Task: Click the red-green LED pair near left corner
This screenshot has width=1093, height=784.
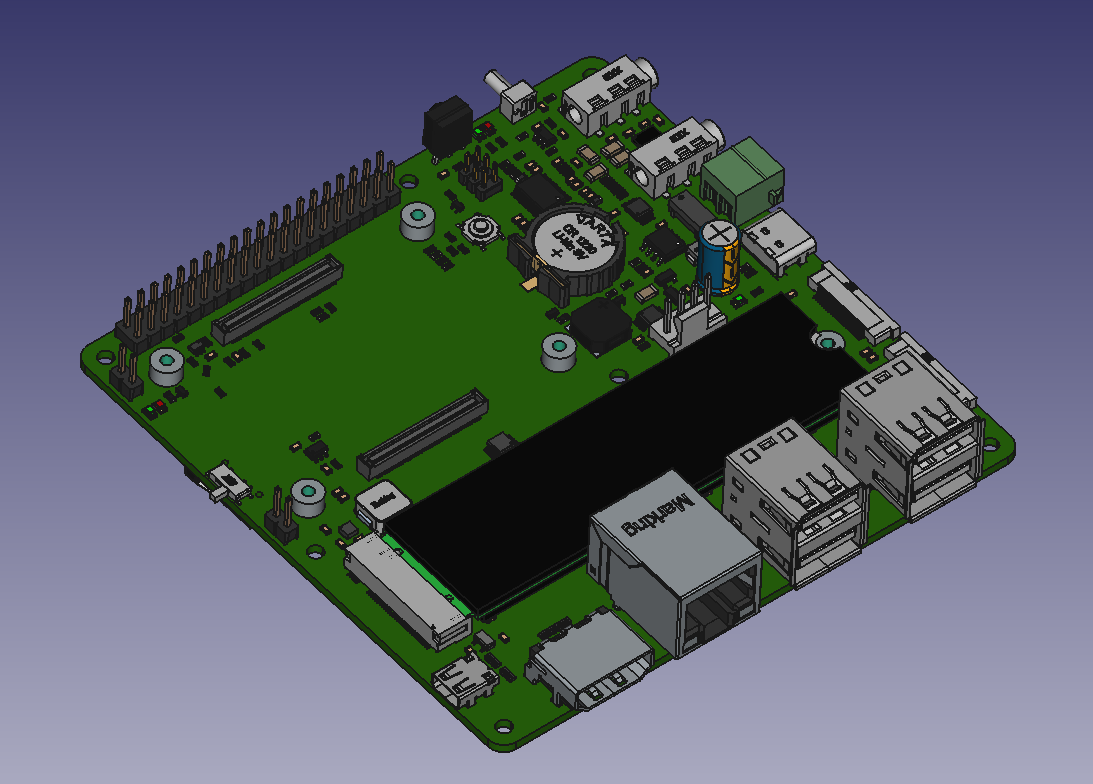Action: click(x=154, y=408)
